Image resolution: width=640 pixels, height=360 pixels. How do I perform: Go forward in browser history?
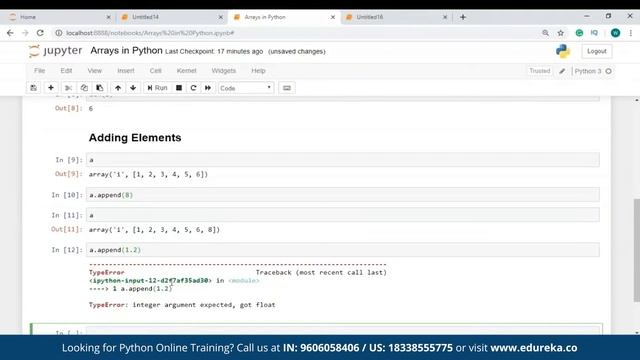[x=25, y=33]
